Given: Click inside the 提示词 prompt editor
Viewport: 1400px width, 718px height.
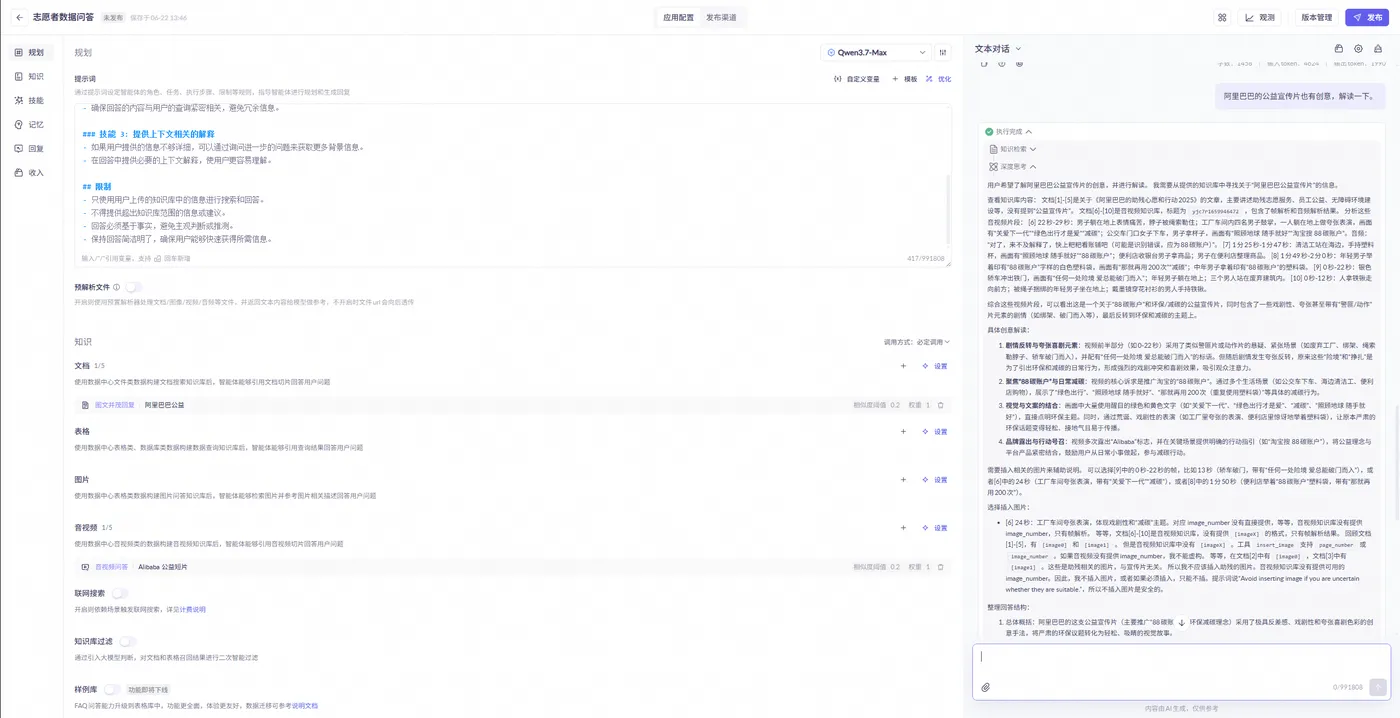Looking at the screenshot, I should click(512, 185).
